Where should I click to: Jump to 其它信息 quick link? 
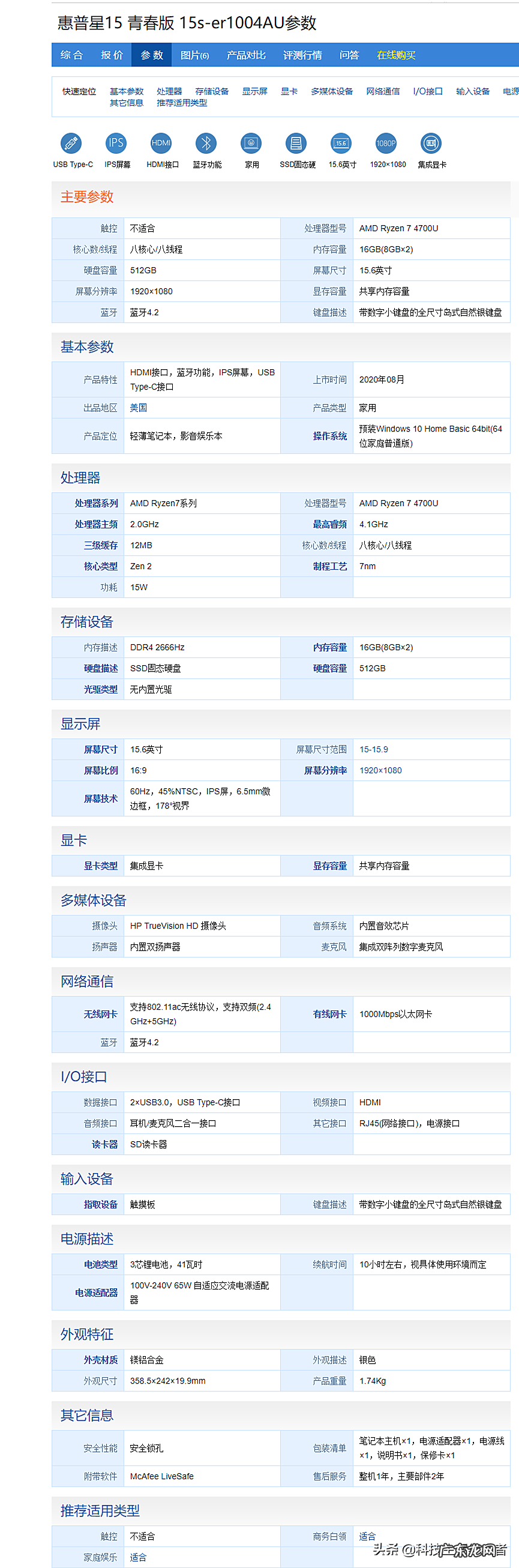click(x=127, y=103)
